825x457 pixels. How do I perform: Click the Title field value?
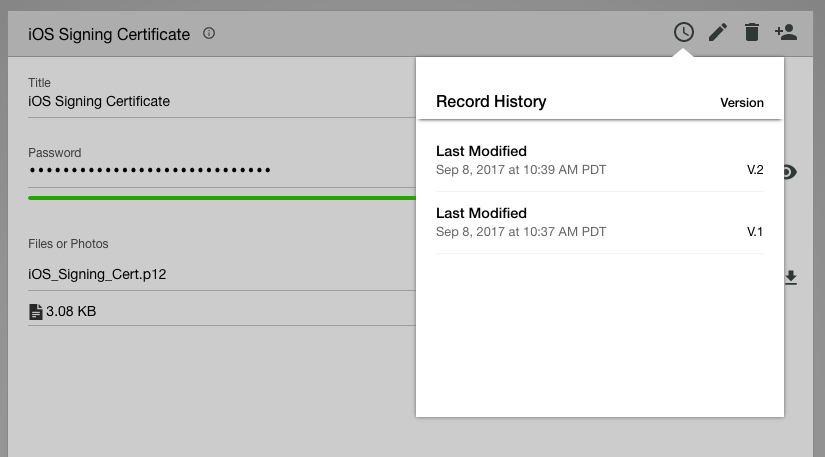coord(99,101)
